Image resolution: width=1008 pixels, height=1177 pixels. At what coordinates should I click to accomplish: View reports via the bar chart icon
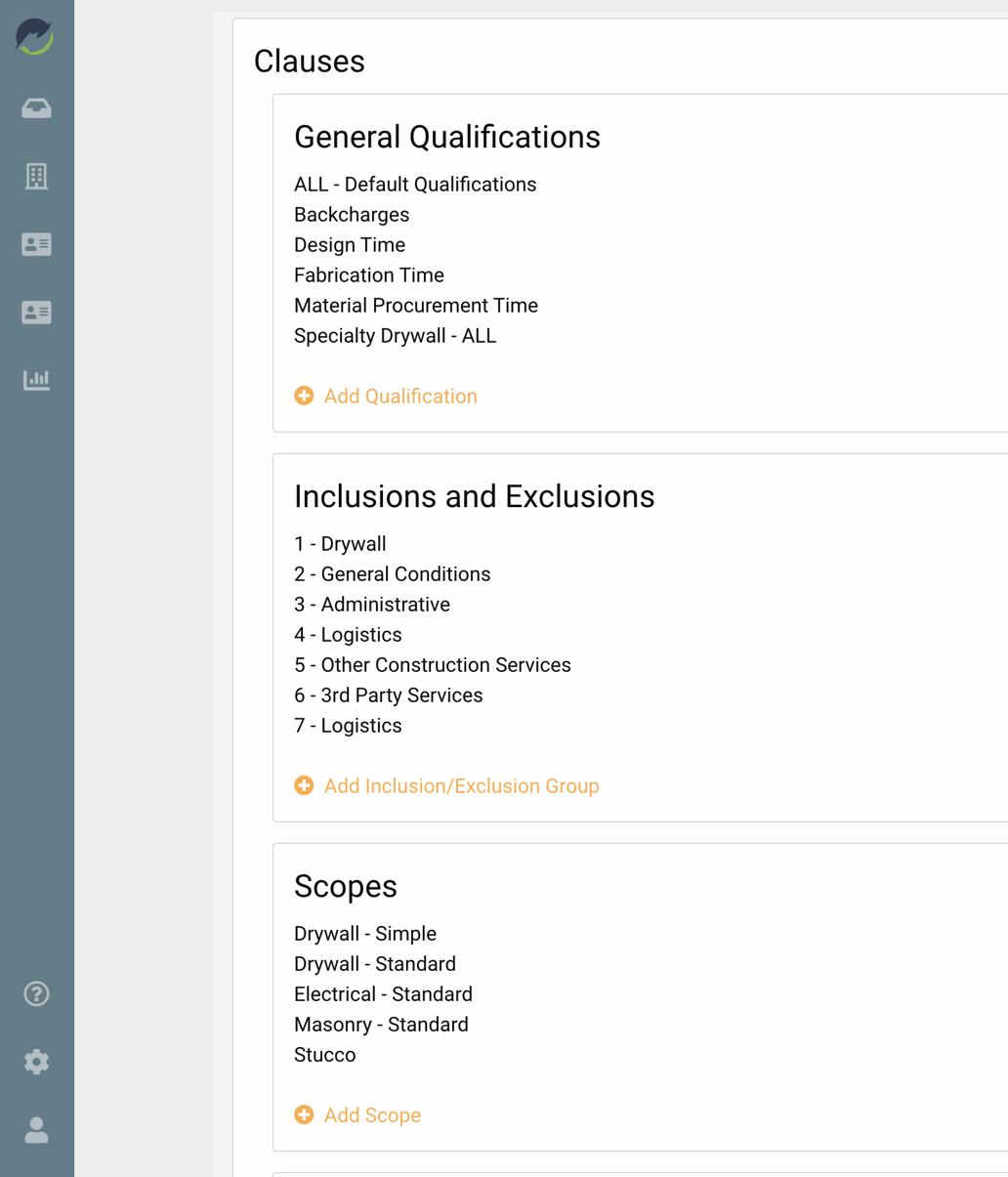click(x=36, y=379)
